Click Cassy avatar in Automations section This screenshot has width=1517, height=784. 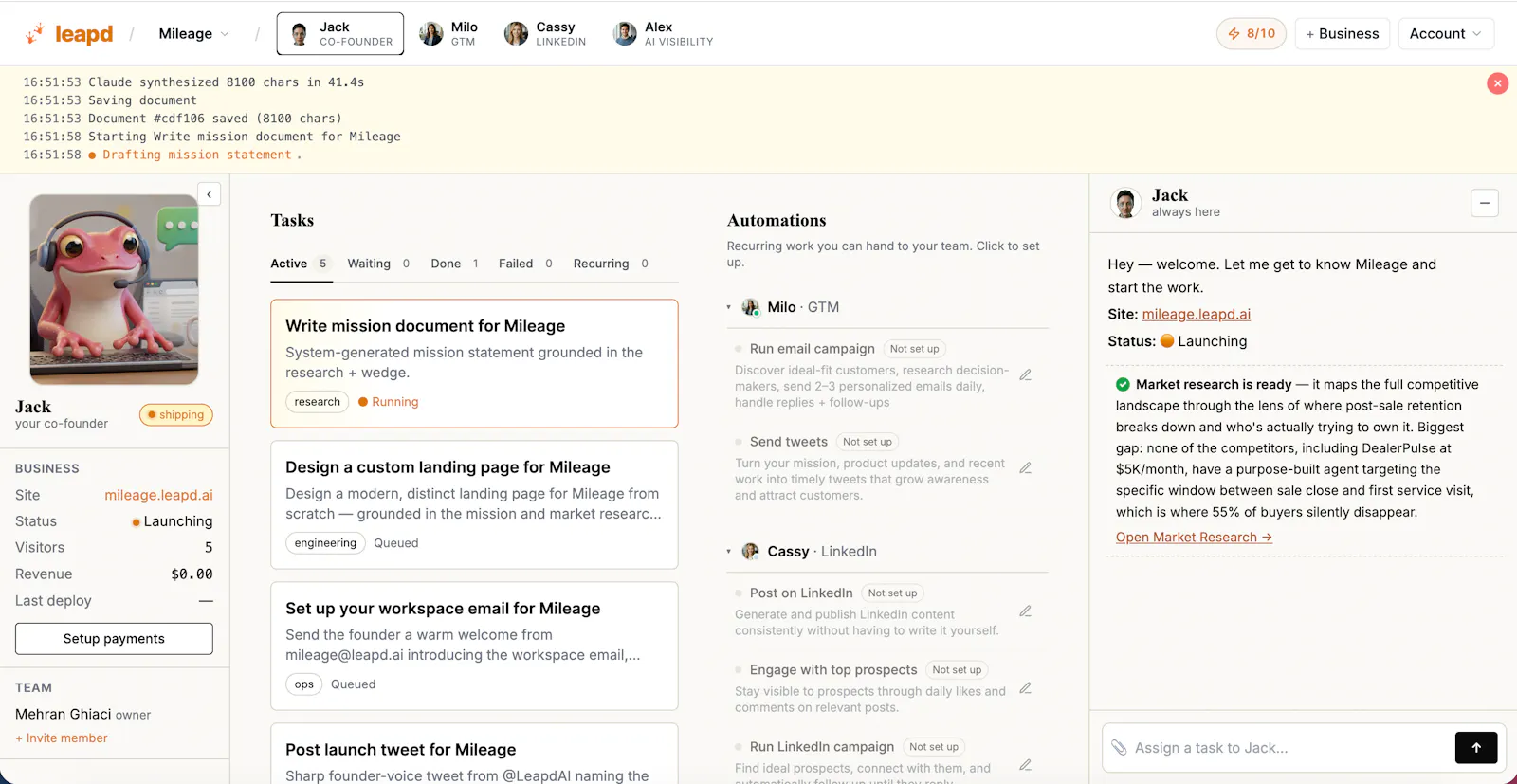click(750, 552)
